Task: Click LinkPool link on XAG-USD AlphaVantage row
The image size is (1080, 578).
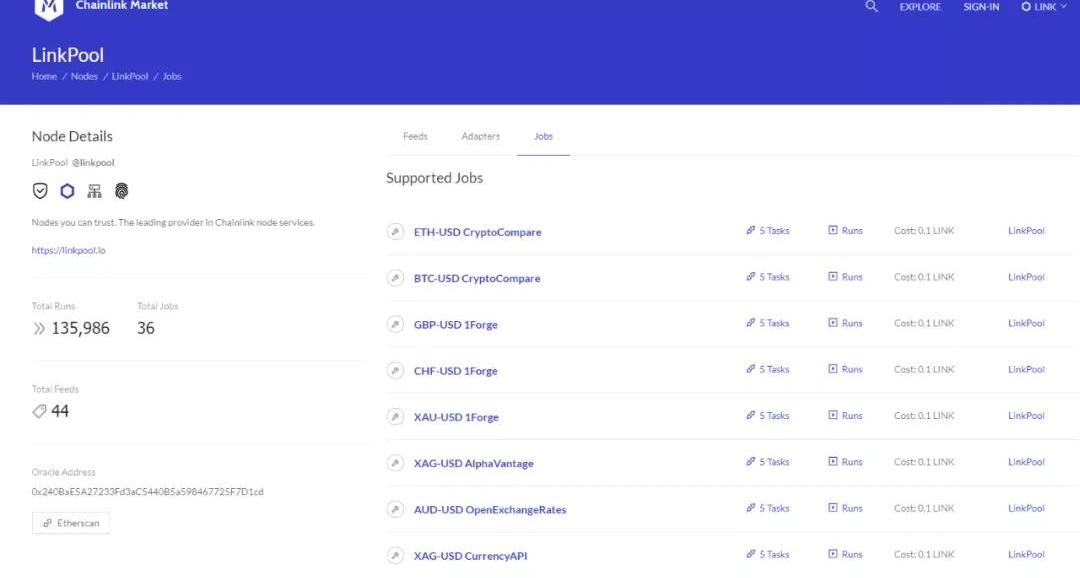Action: tap(1026, 462)
